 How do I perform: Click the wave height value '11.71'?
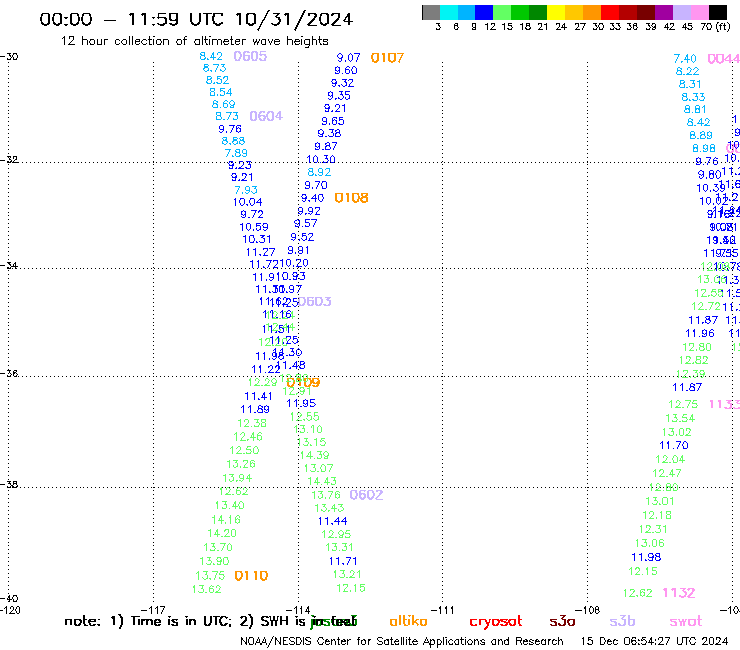pyautogui.click(x=343, y=561)
